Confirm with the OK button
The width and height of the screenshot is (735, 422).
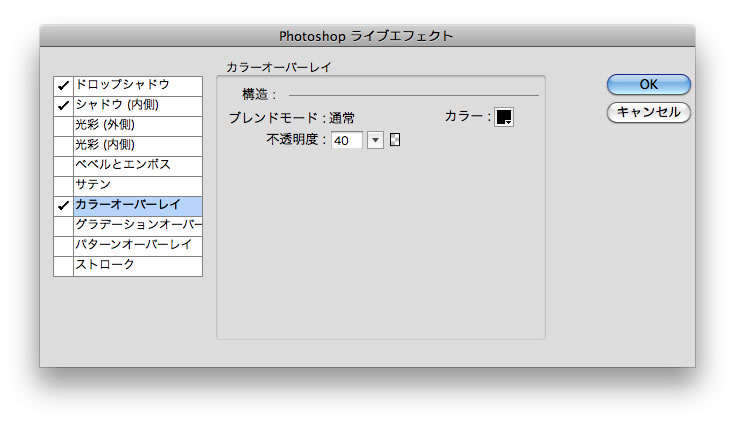tap(649, 84)
